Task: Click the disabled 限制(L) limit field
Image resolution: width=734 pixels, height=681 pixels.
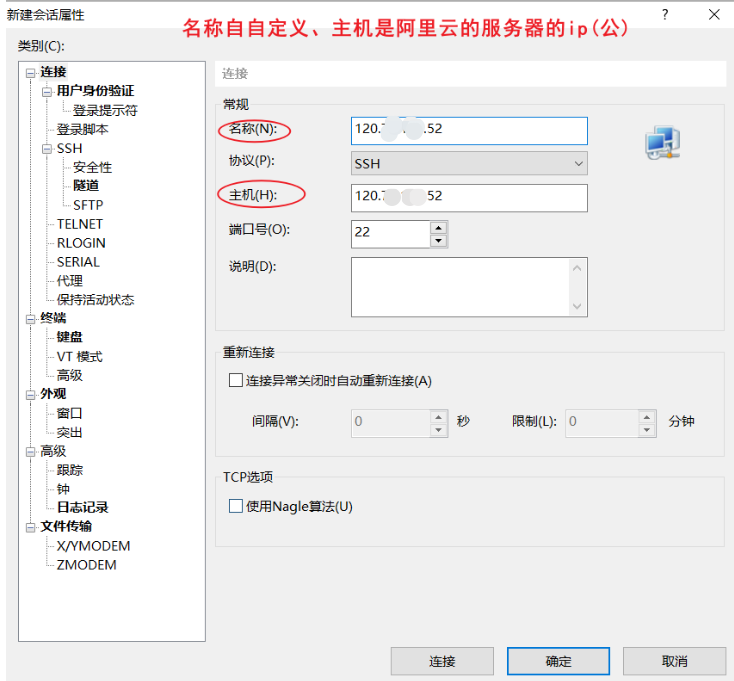Action: (x=602, y=423)
